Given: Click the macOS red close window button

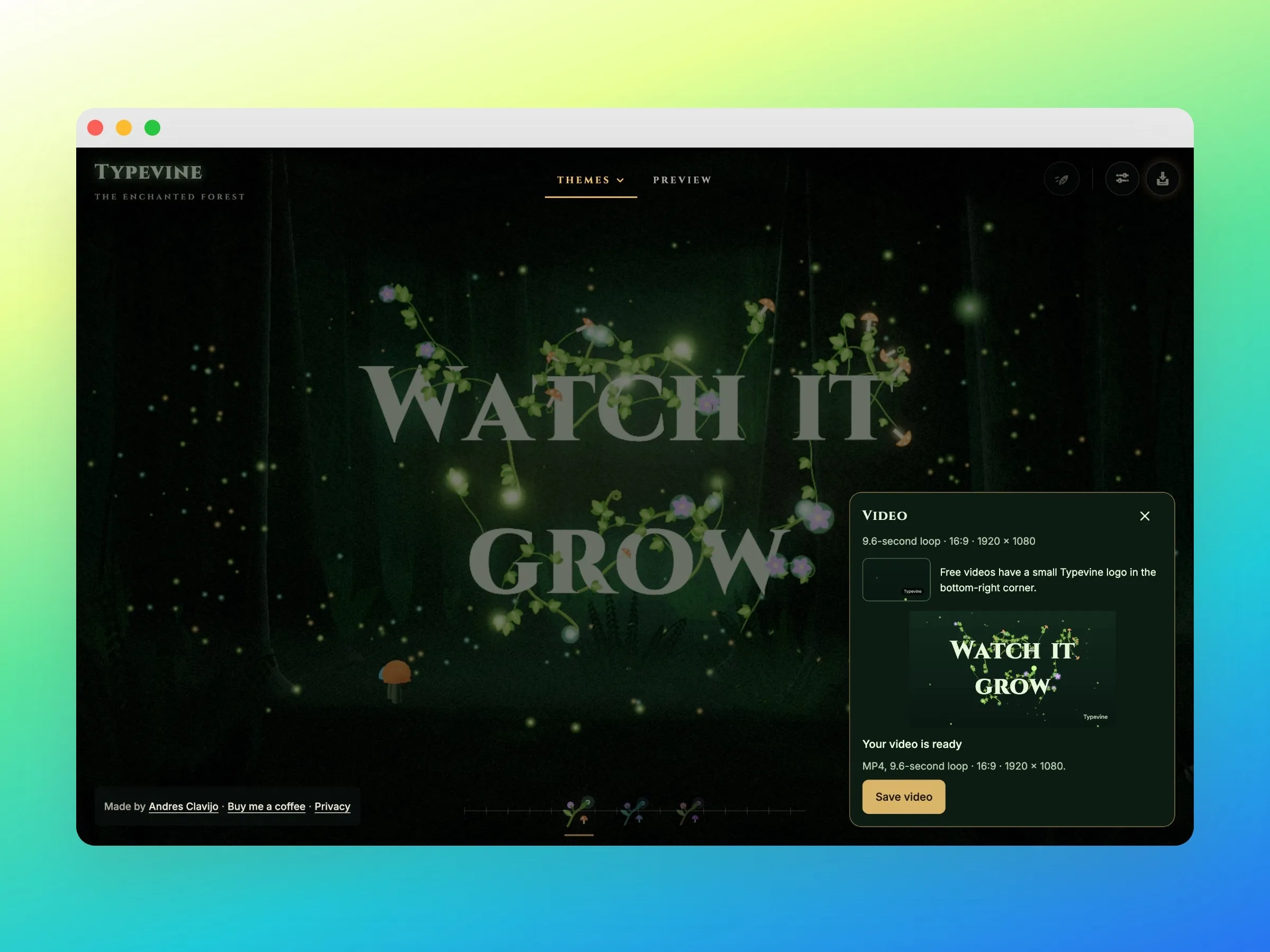Looking at the screenshot, I should click(95, 127).
